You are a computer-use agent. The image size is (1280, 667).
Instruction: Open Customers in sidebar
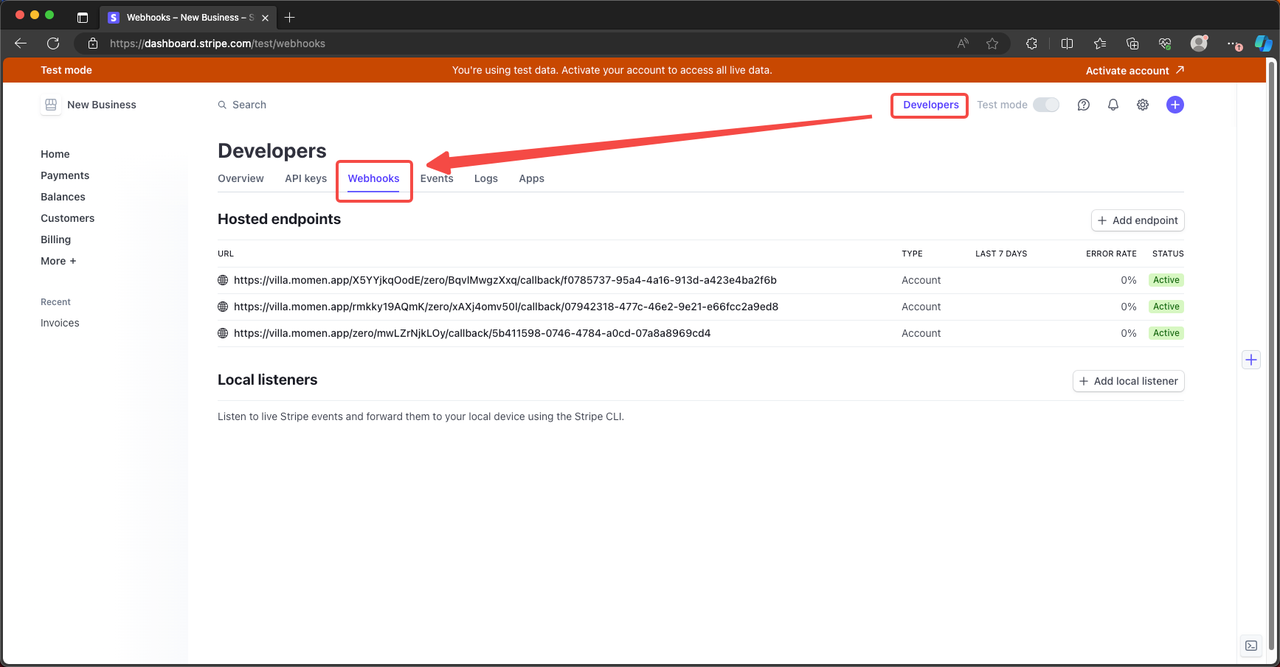(68, 218)
